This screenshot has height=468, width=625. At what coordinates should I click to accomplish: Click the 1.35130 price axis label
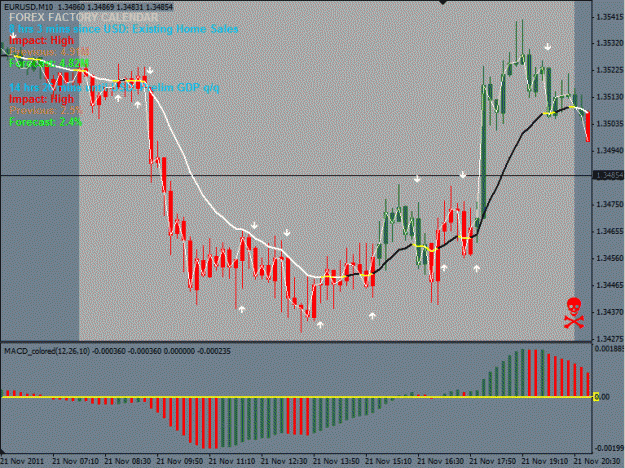click(x=610, y=97)
